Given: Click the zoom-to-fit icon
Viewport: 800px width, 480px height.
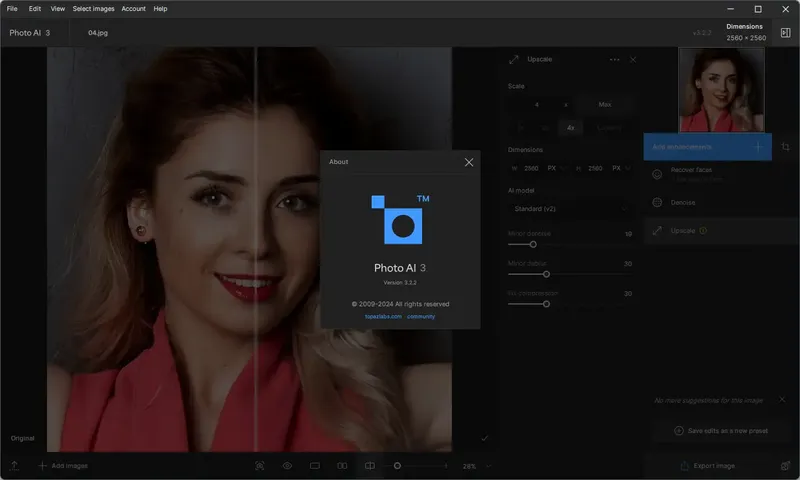Looking at the screenshot, I should [x=260, y=466].
